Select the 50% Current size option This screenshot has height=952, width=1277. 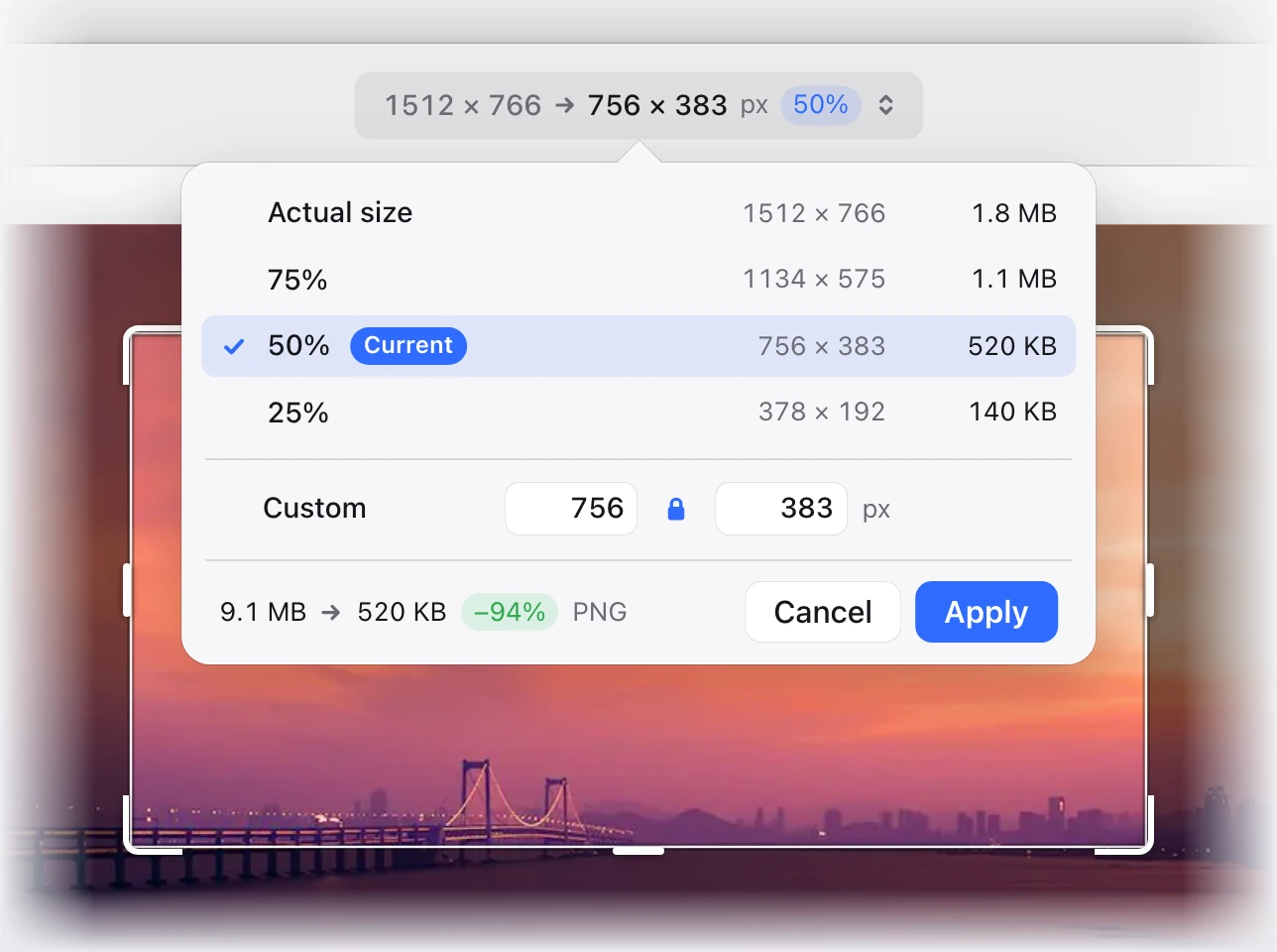638,346
